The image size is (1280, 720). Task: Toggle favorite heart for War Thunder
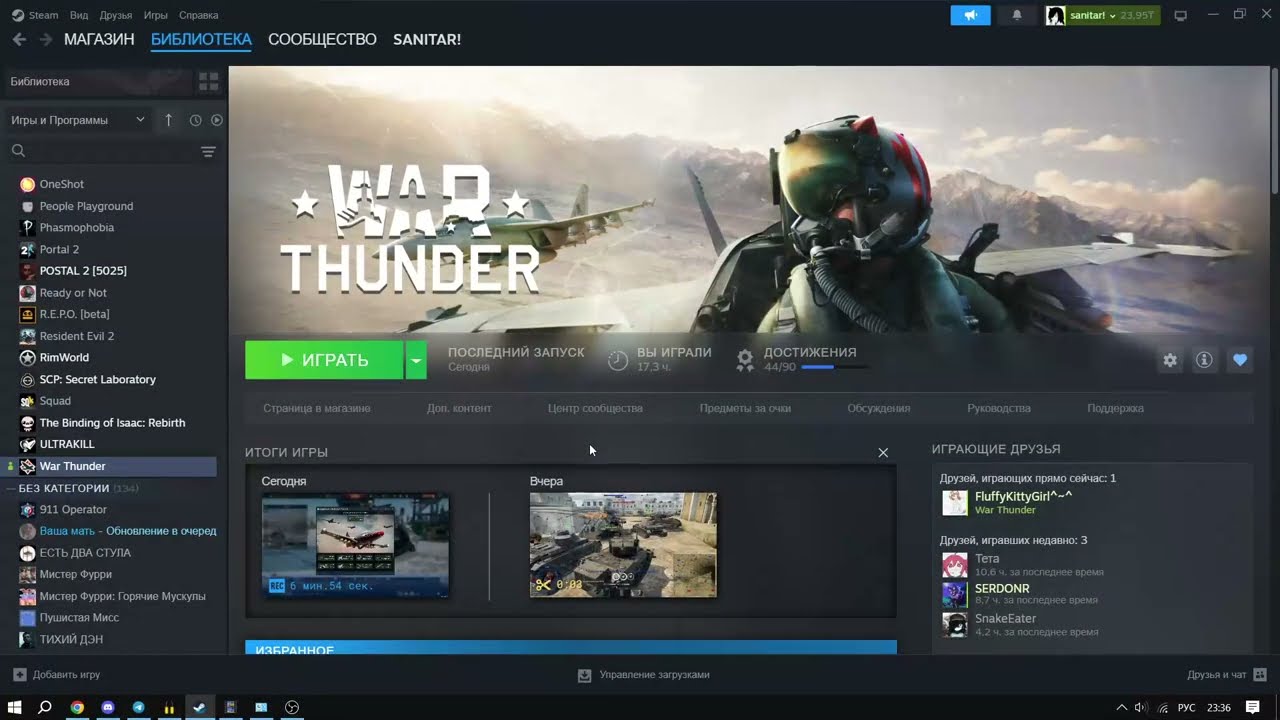[1240, 360]
